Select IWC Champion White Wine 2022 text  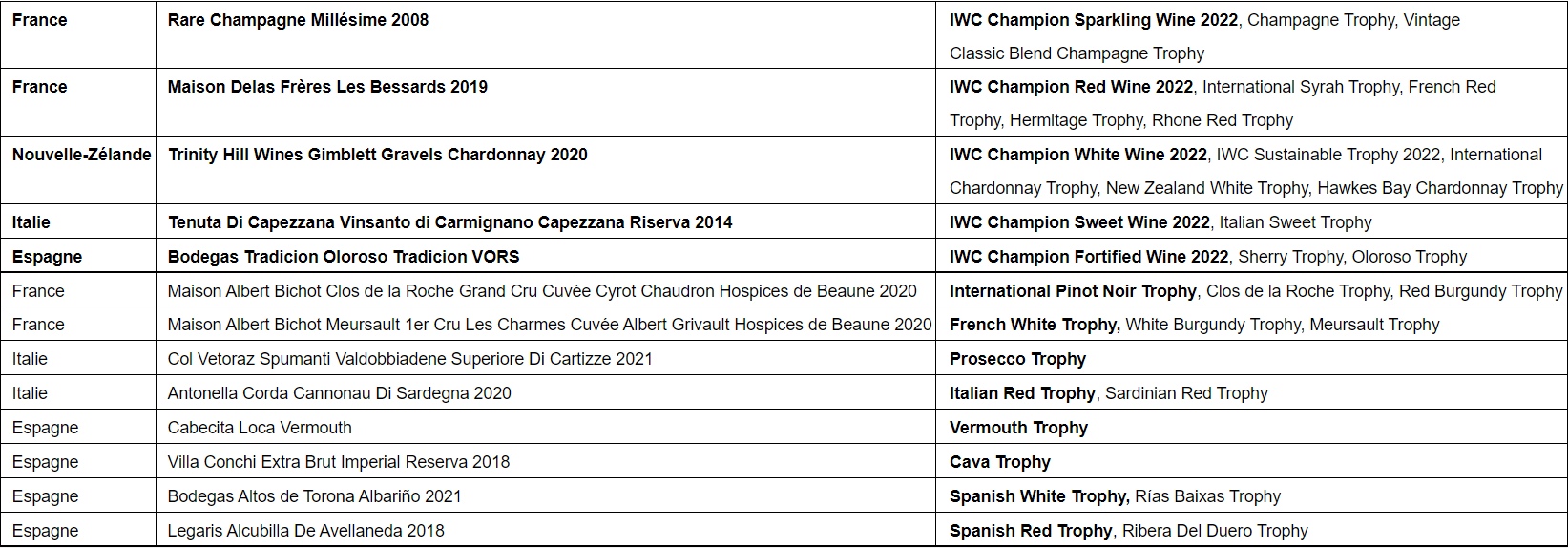[1077, 155]
